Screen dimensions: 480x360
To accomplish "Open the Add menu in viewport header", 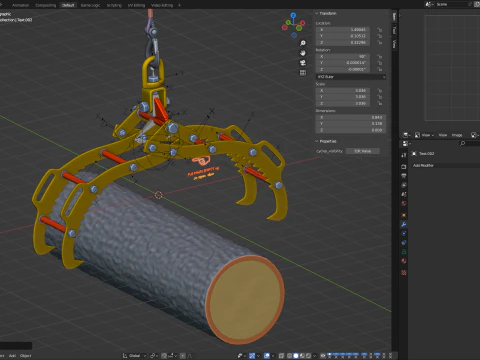I will coord(12,356).
